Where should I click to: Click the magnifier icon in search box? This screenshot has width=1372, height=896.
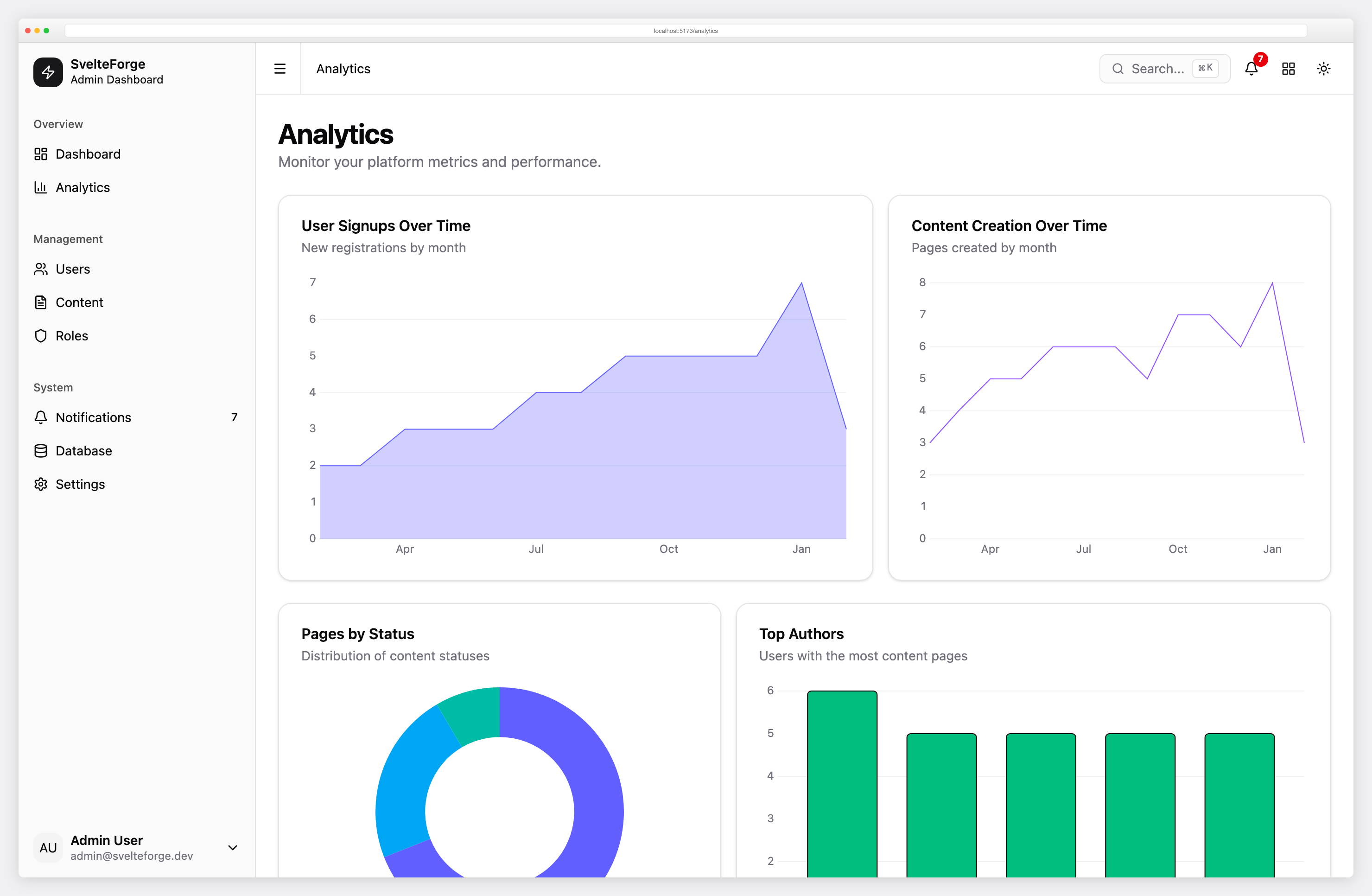click(1118, 69)
